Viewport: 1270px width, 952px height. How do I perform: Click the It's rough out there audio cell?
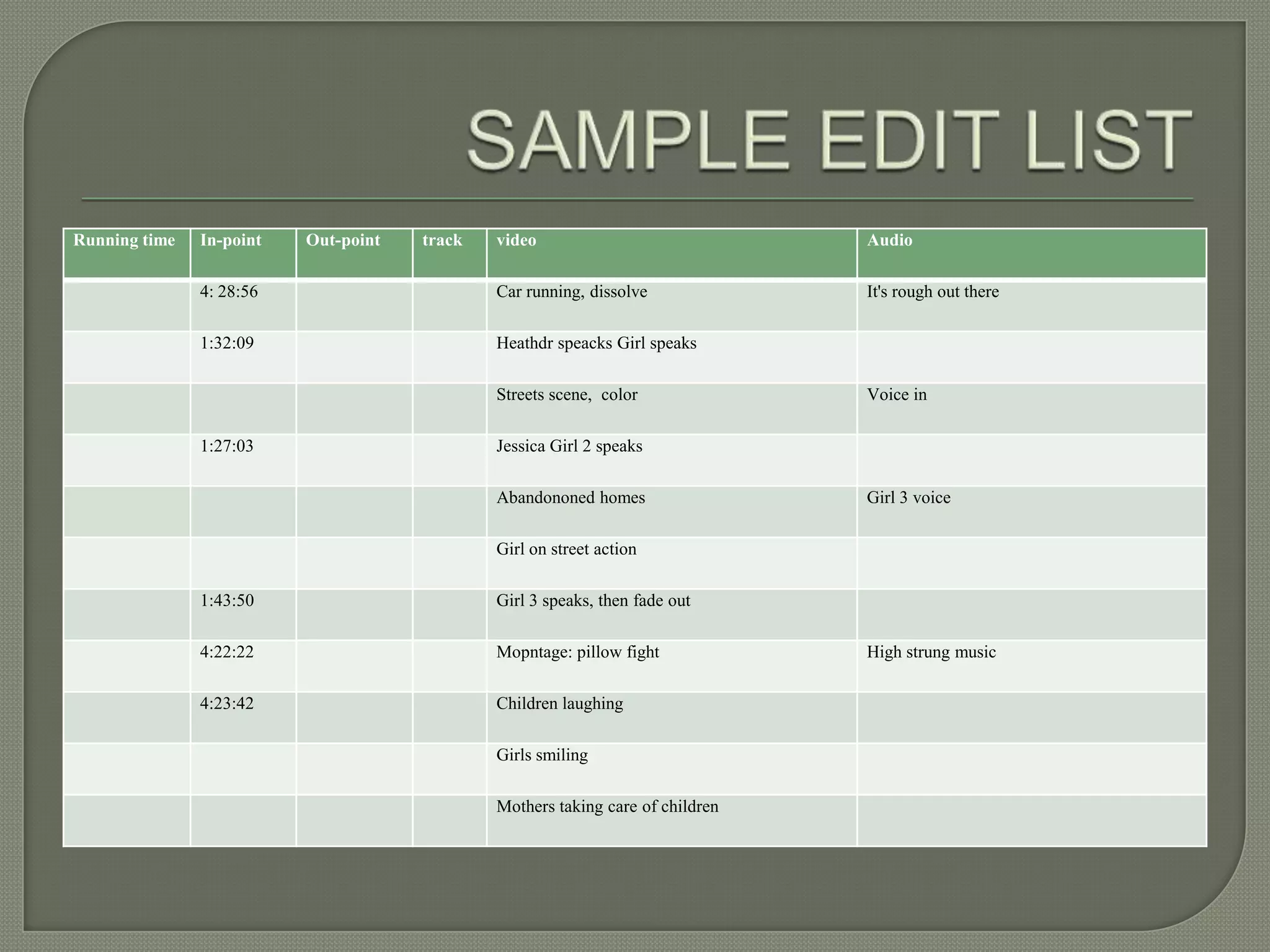tap(1032, 306)
